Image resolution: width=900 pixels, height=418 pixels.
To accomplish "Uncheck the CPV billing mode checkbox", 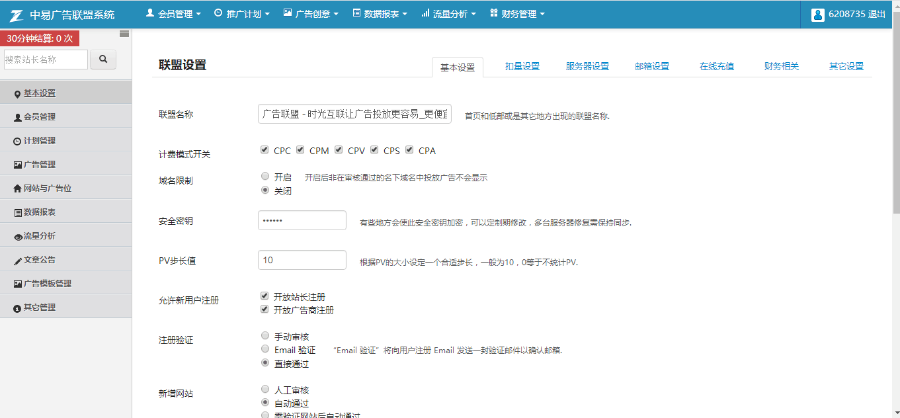I will coord(339,150).
